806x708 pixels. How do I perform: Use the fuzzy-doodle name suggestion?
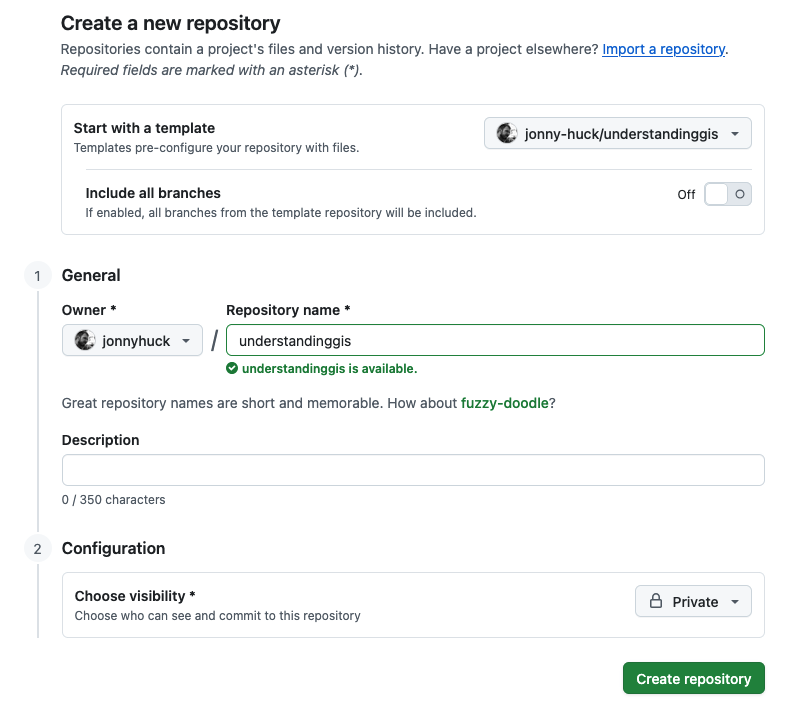[504, 403]
